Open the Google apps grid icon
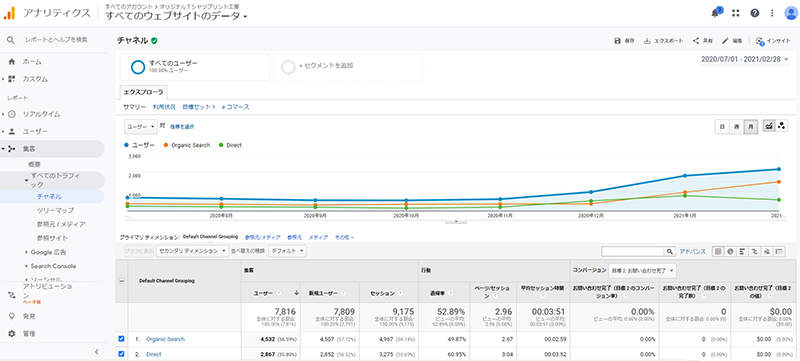Screen dimensions: 800x361 tap(736, 13)
